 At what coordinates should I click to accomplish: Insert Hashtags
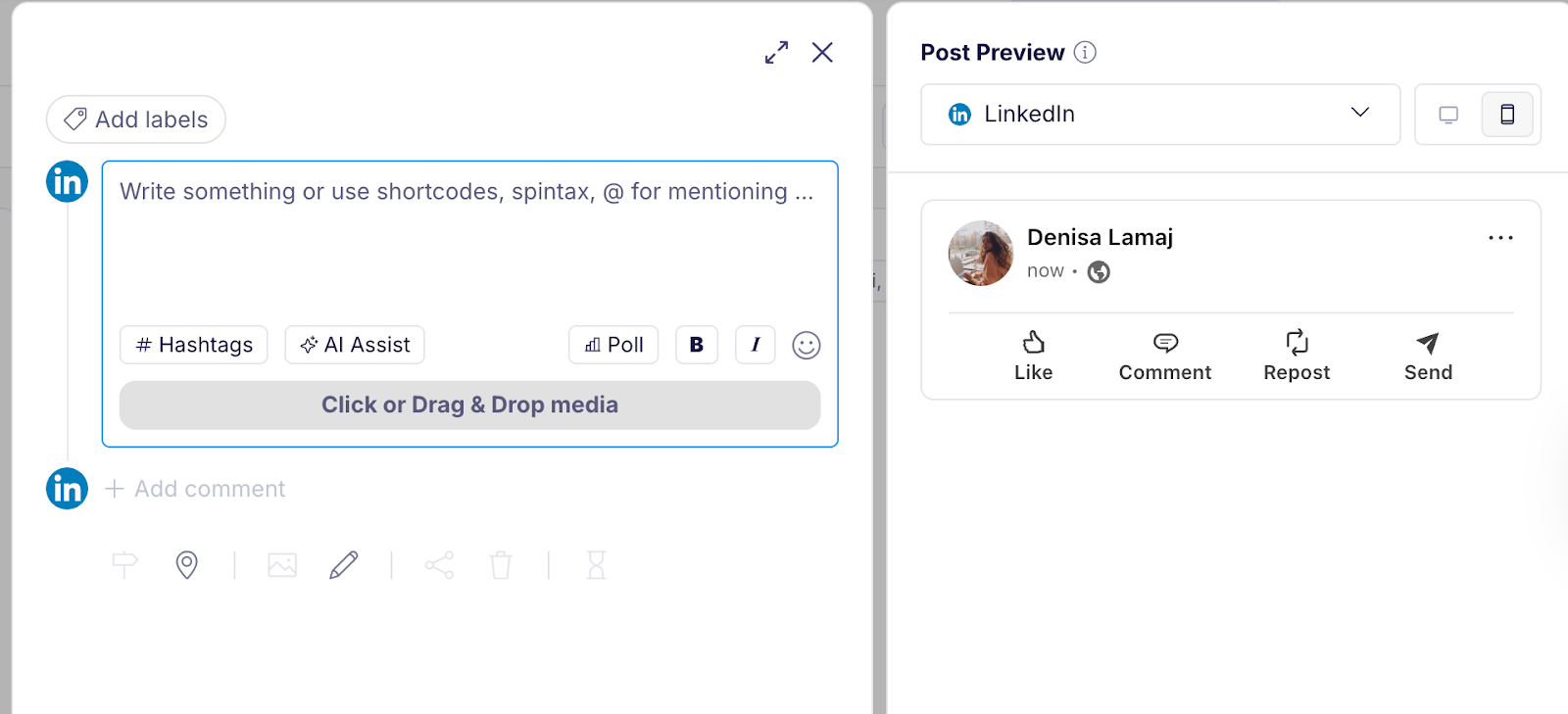coord(193,345)
